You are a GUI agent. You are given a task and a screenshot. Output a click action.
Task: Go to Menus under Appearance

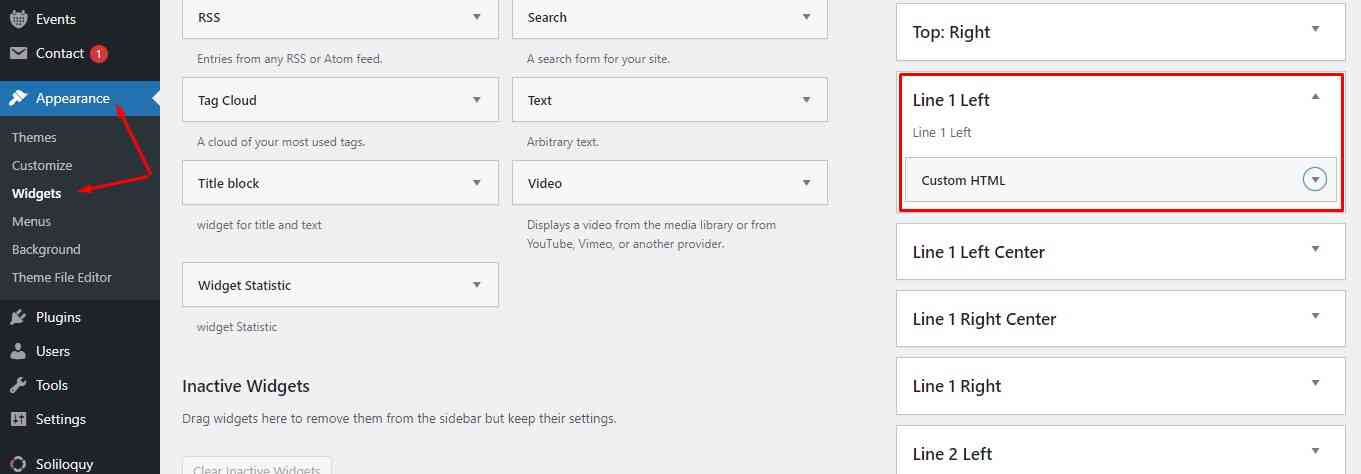coord(31,221)
